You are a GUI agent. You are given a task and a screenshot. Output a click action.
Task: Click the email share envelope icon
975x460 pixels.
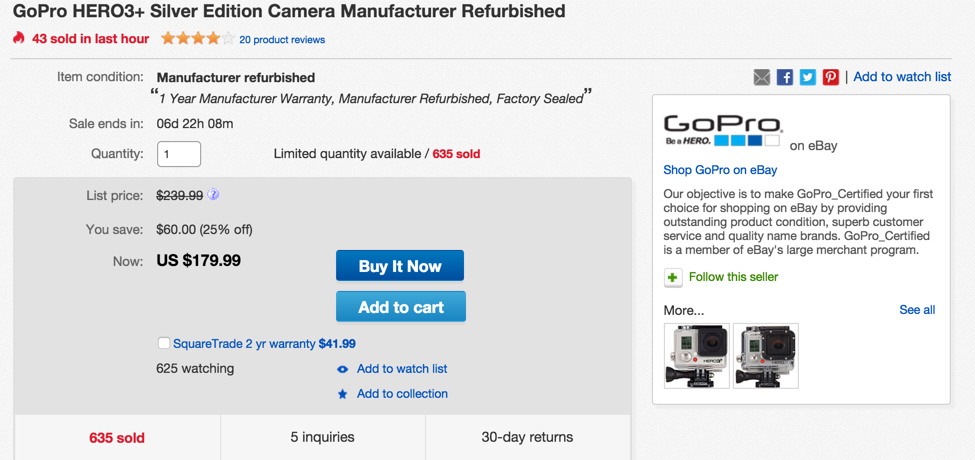point(762,77)
